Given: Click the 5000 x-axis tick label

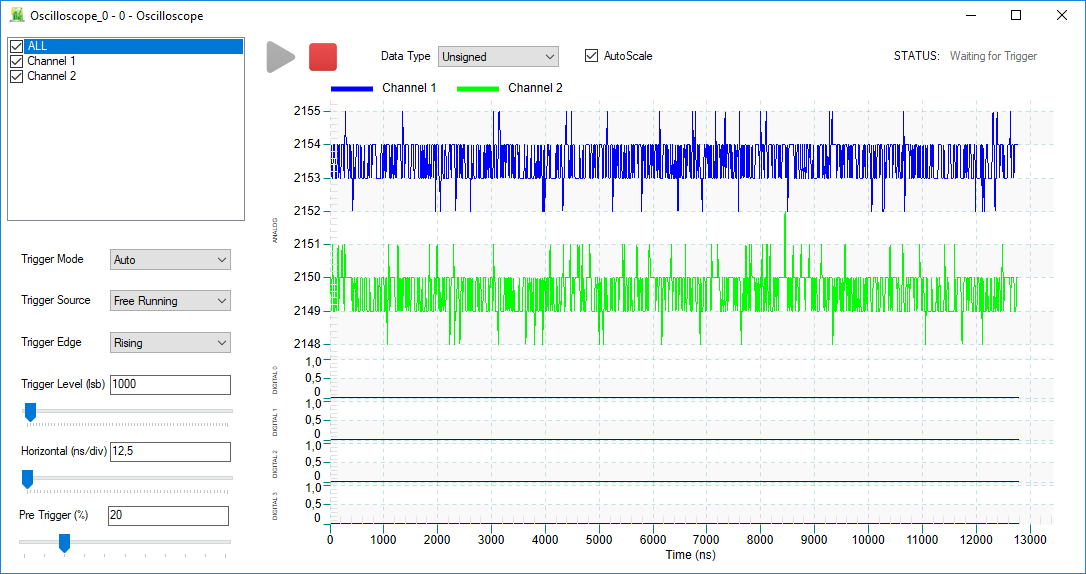Looking at the screenshot, I should click(599, 539).
